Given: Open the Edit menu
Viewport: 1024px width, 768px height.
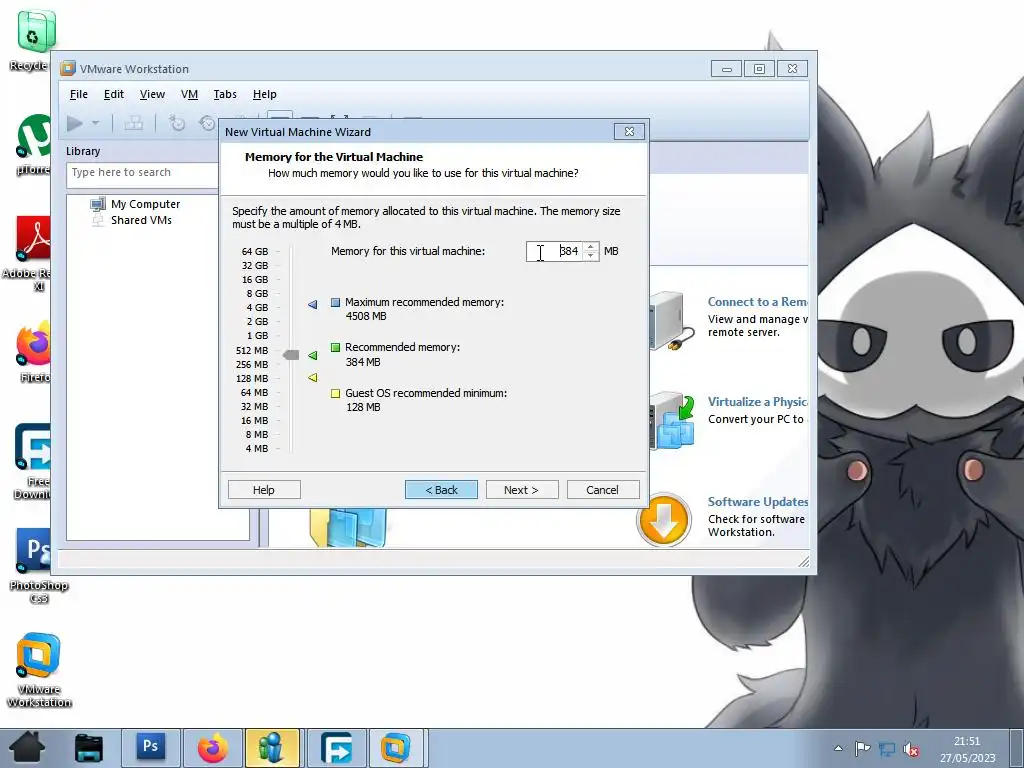Looking at the screenshot, I should click(114, 94).
